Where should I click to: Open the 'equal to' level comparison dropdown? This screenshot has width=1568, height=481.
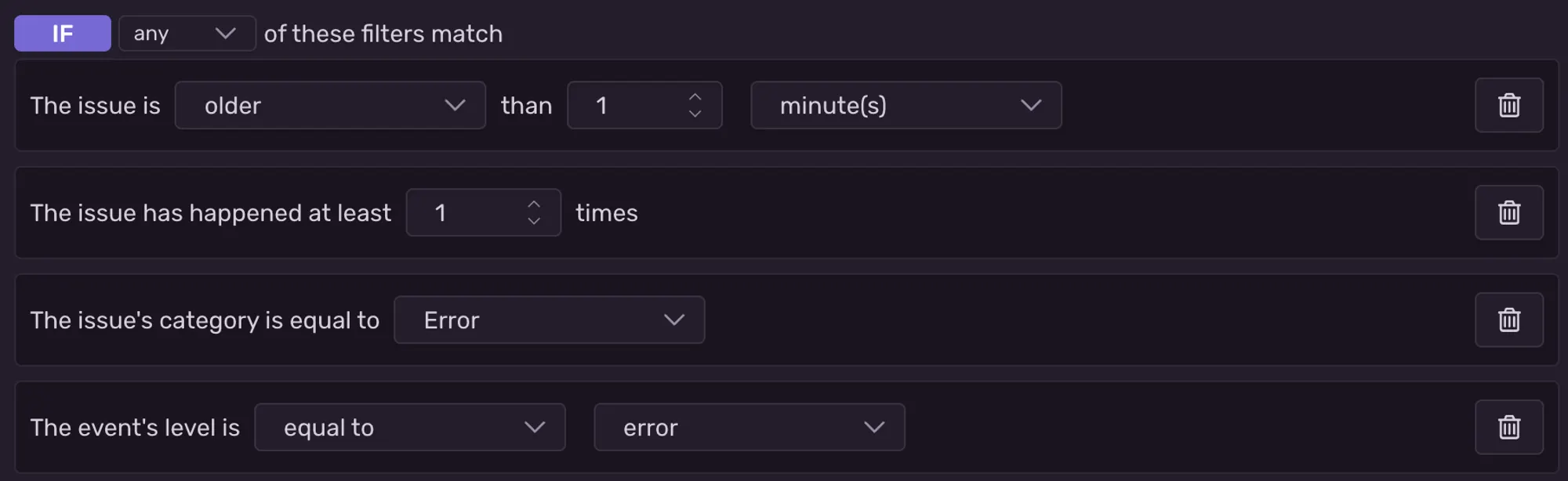[x=409, y=427]
